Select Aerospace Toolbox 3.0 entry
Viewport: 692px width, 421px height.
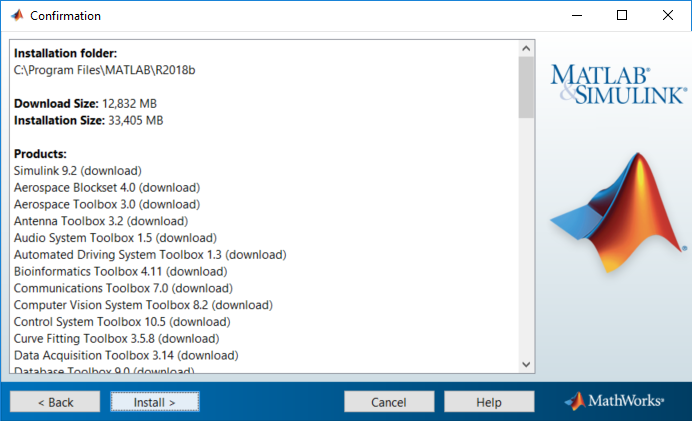point(107,204)
